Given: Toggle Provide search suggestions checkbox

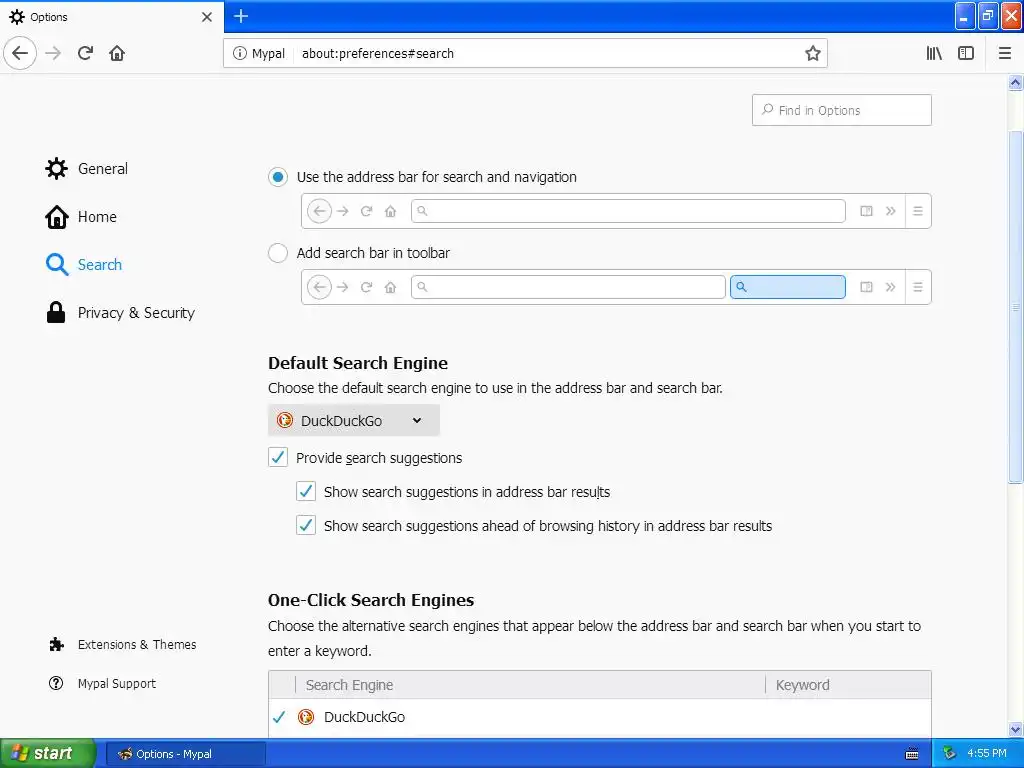Looking at the screenshot, I should [278, 457].
